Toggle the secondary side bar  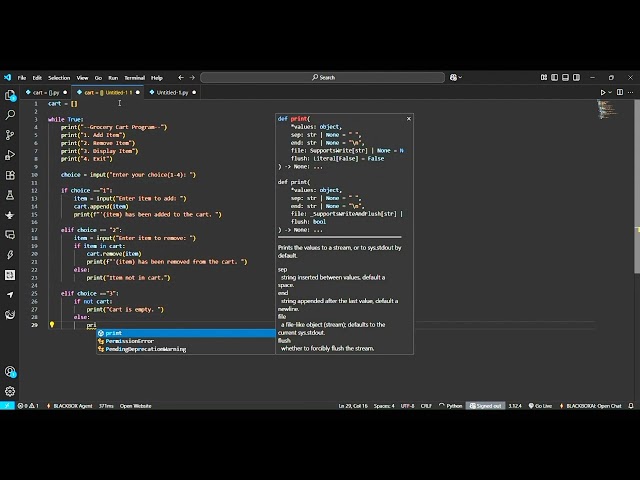click(x=576, y=77)
